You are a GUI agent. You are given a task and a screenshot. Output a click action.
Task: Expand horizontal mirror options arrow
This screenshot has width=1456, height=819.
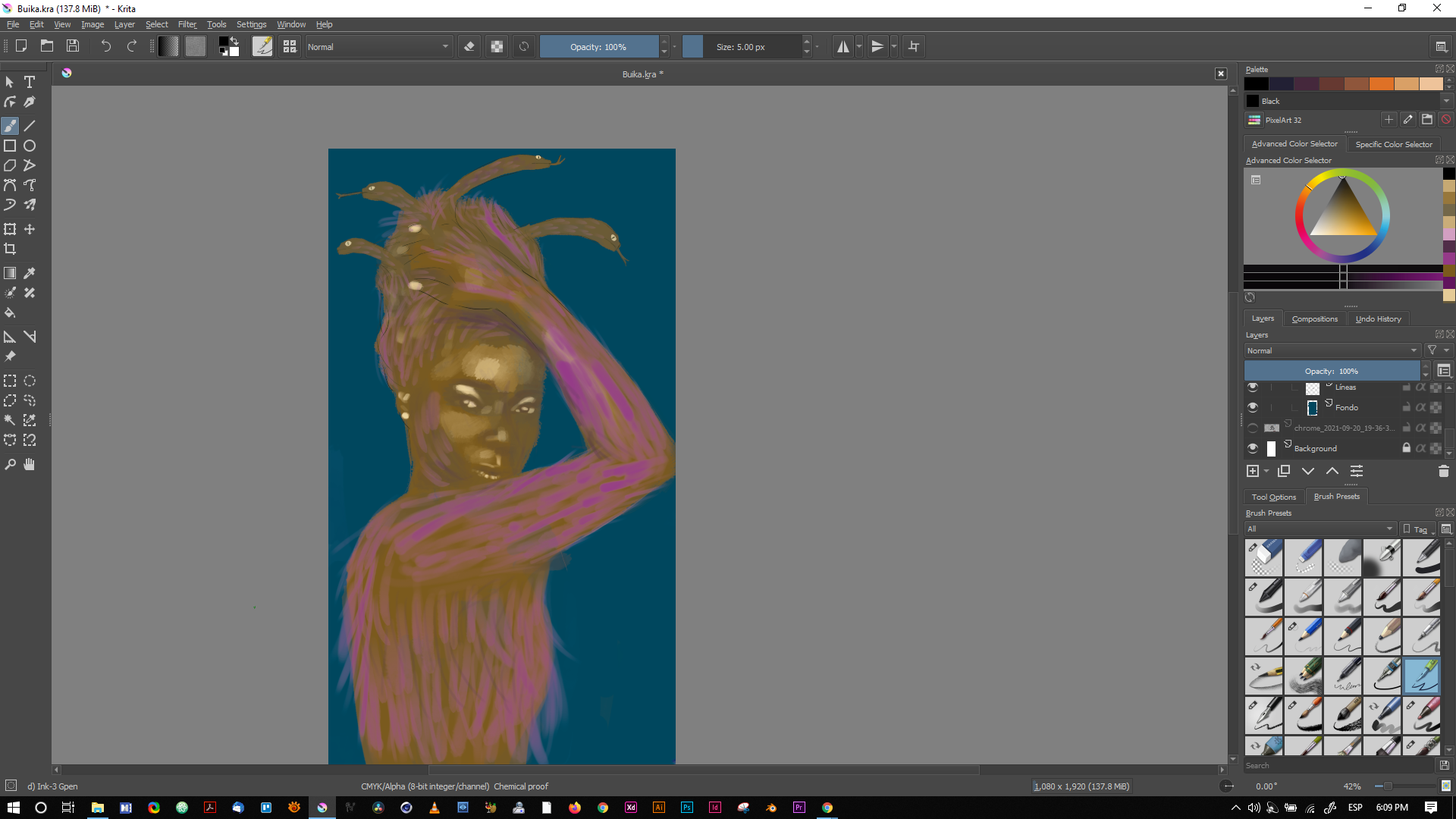(x=859, y=46)
